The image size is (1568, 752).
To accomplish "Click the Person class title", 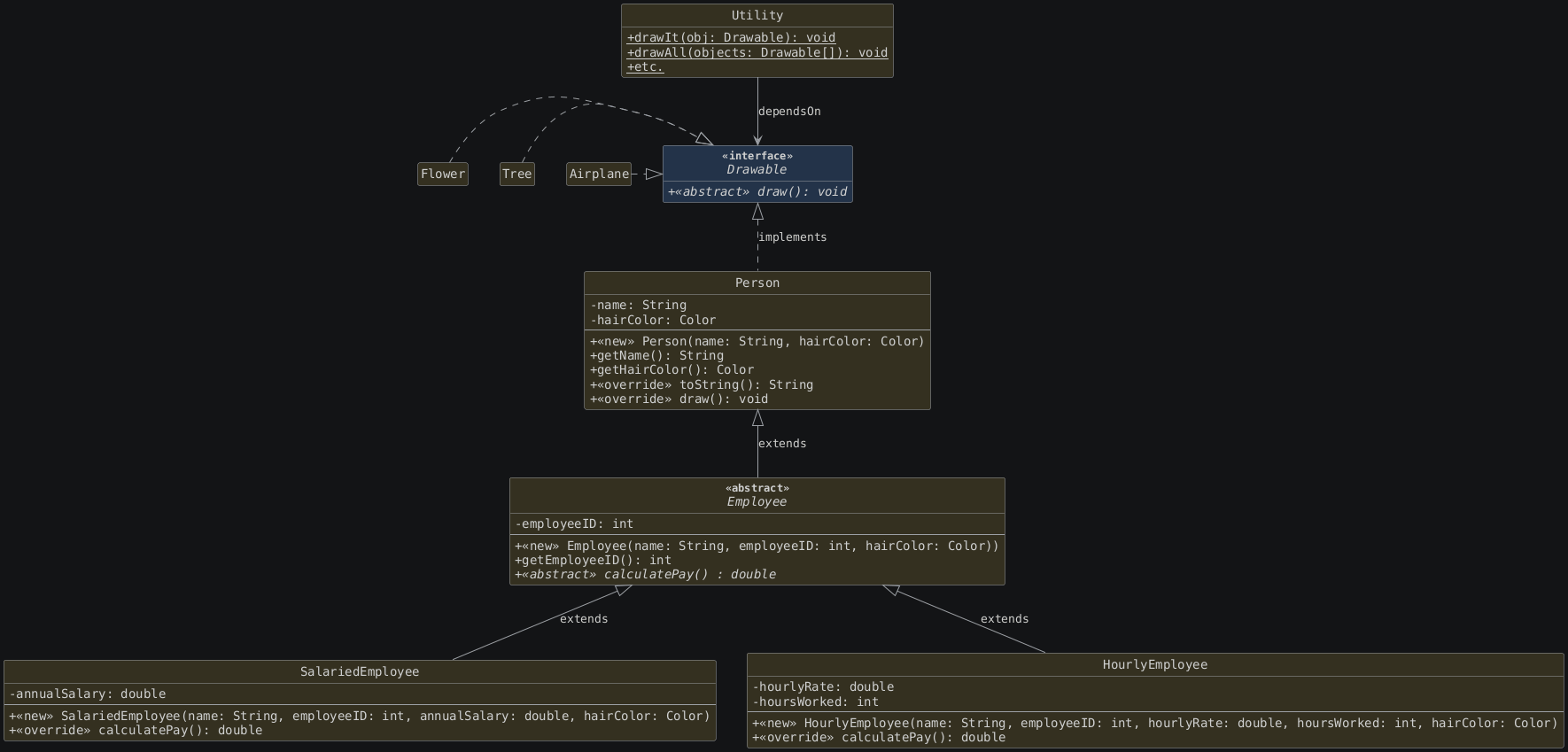I will 757,283.
